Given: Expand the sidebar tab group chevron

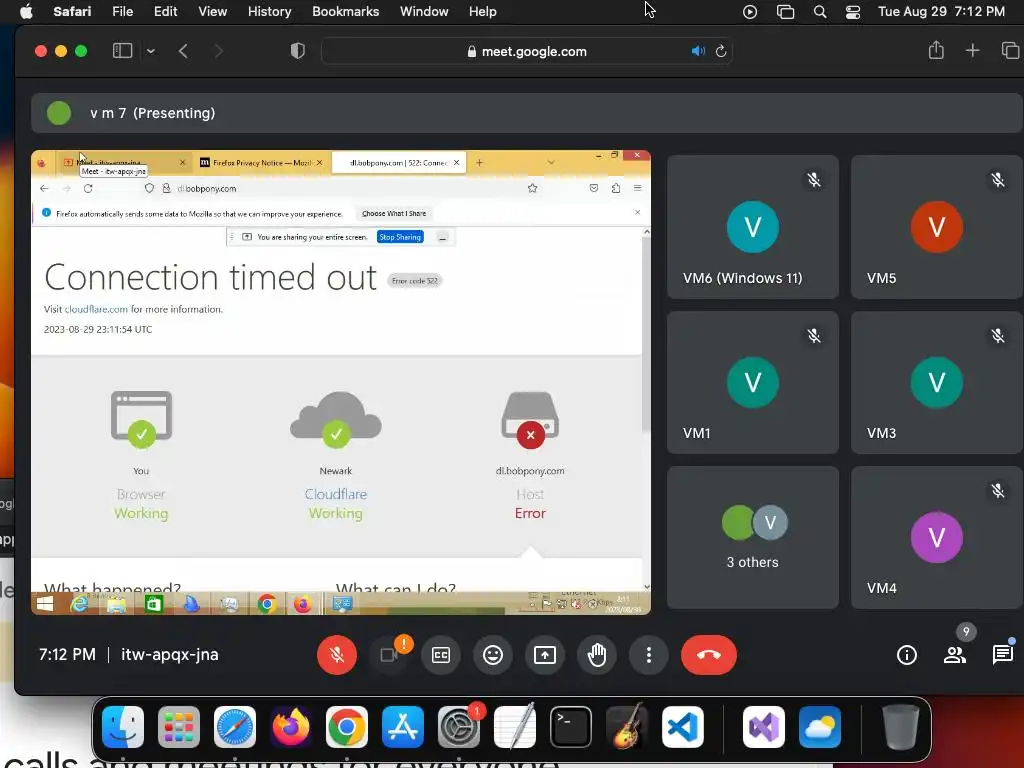Looking at the screenshot, I should (151, 51).
